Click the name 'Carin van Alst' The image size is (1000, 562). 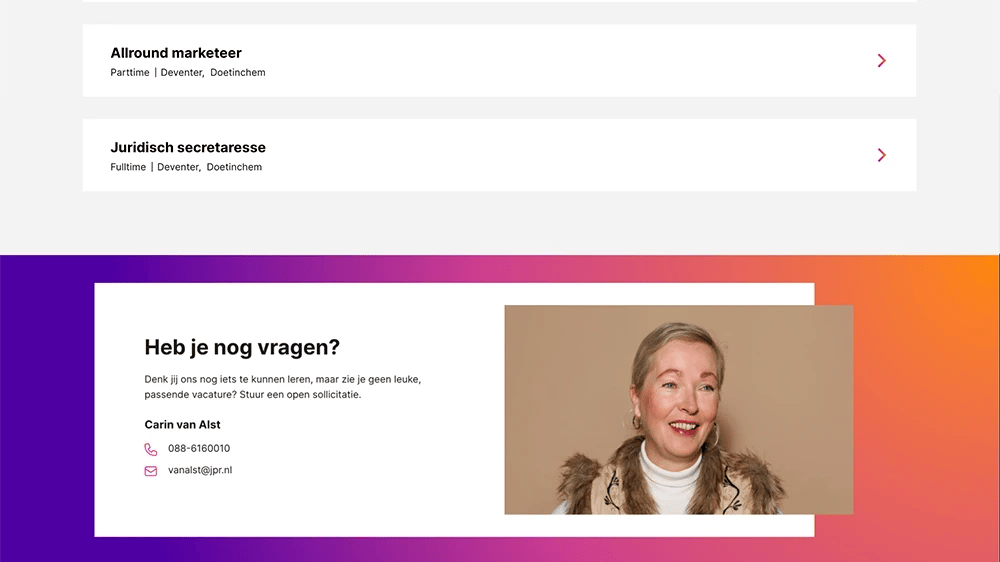182,425
